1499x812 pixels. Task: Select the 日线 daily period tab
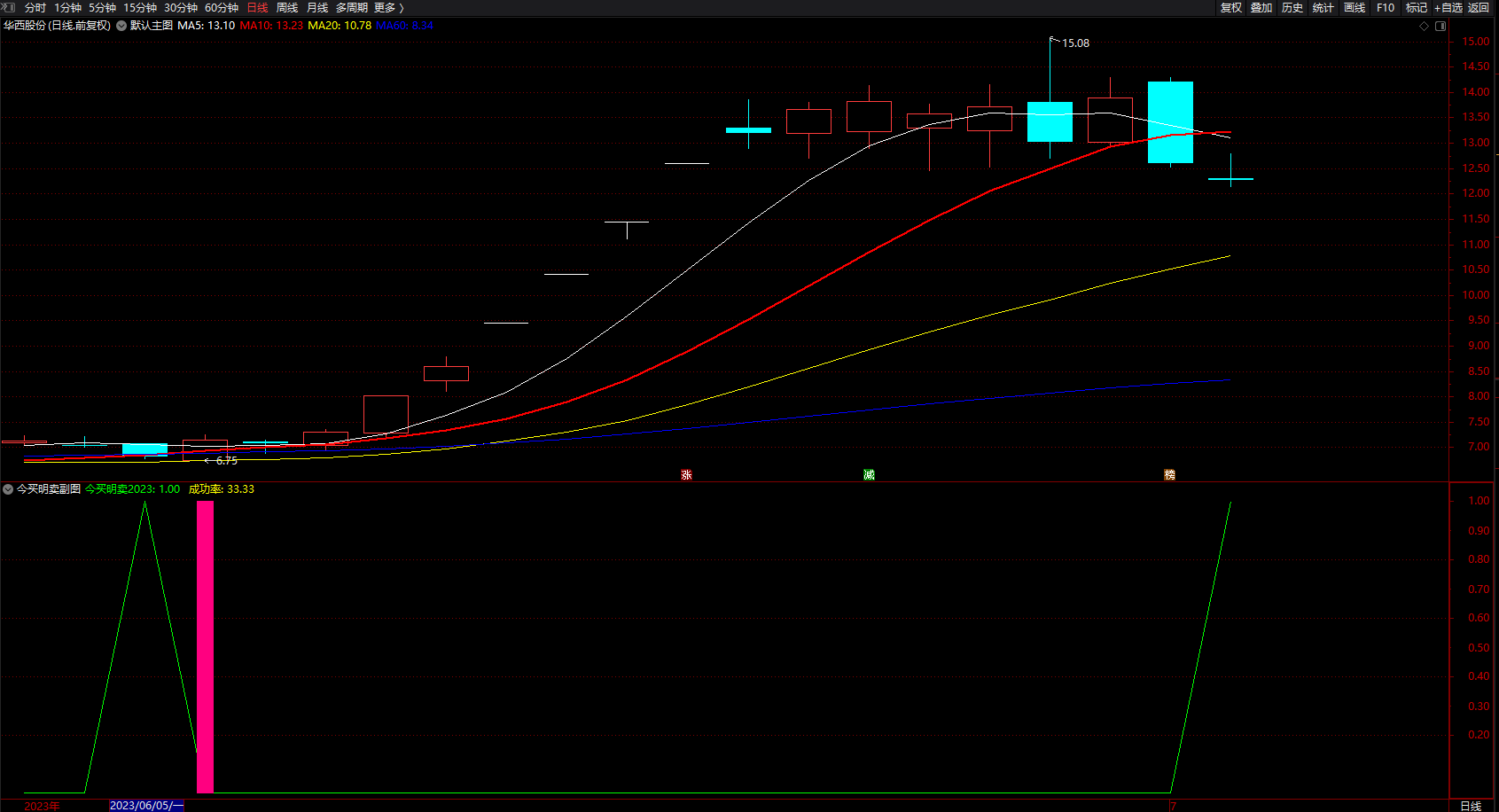[x=257, y=8]
